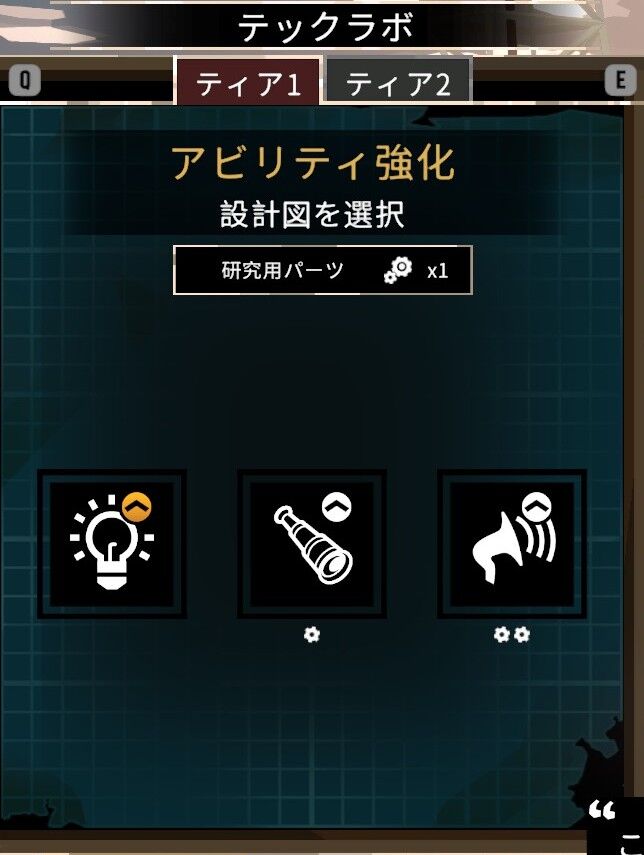Click the 研究用パーツ label text
The image size is (644, 855).
pos(282,270)
